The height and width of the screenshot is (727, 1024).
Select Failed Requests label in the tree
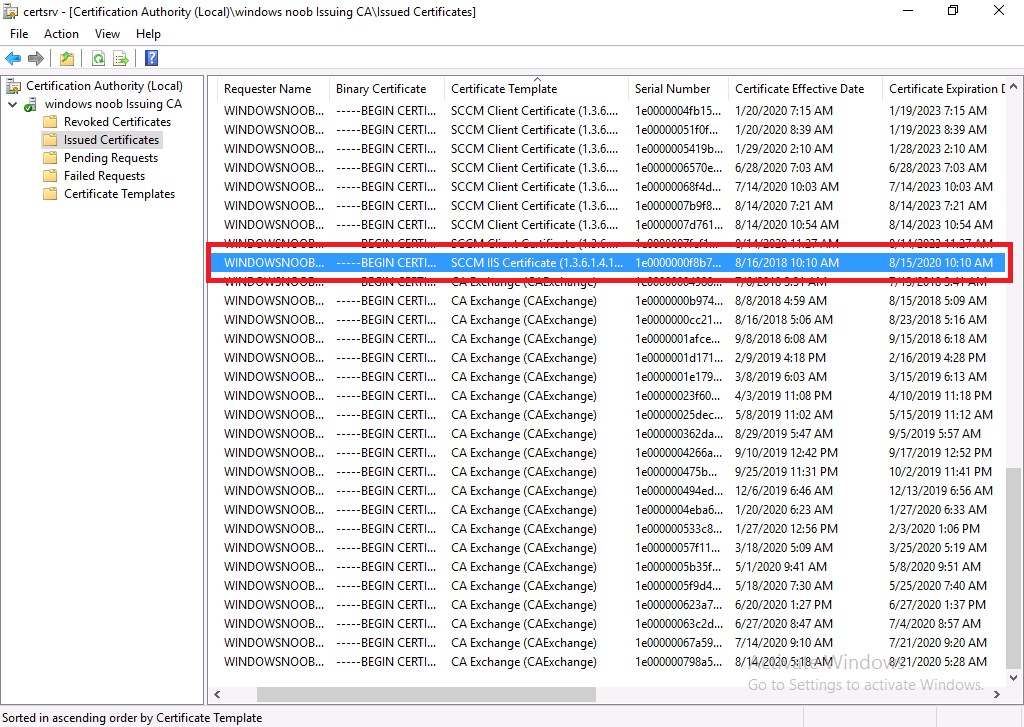tap(104, 176)
